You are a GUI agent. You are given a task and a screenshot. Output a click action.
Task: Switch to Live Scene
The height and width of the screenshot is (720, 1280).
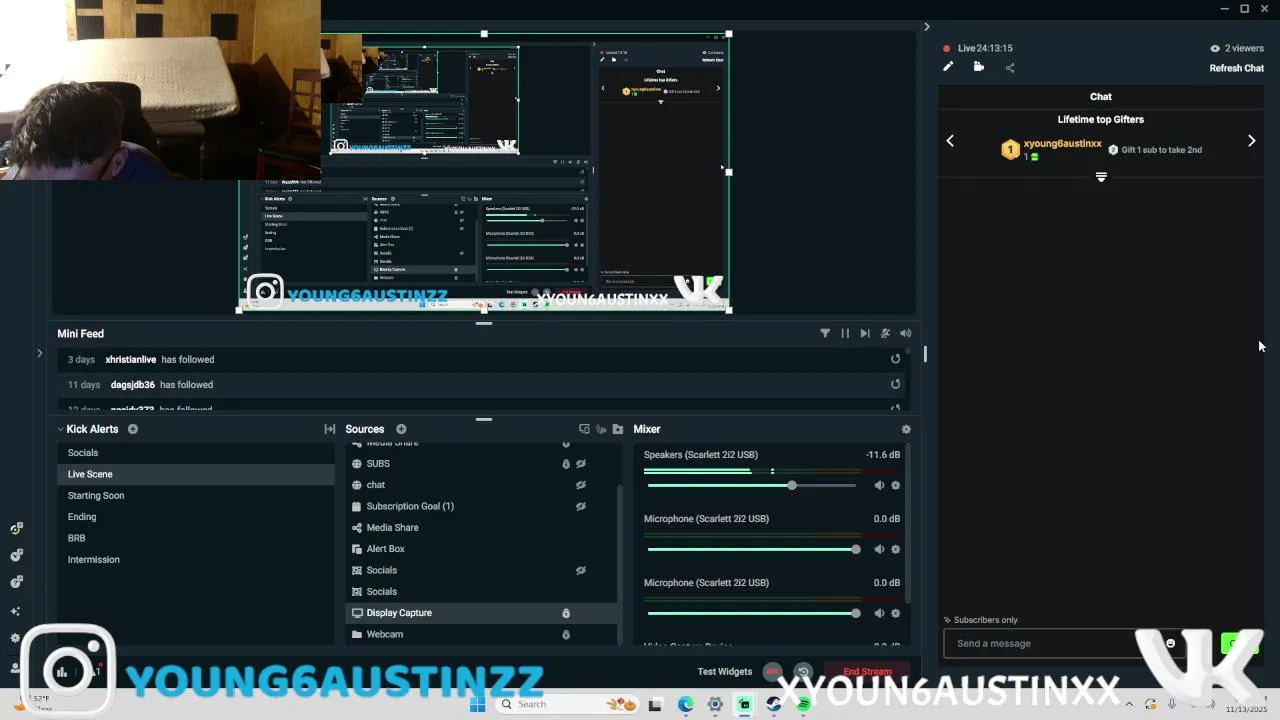(x=196, y=474)
